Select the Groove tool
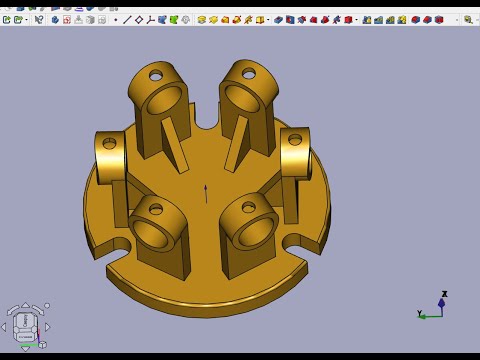This screenshot has height=360, width=480. pos(302,20)
